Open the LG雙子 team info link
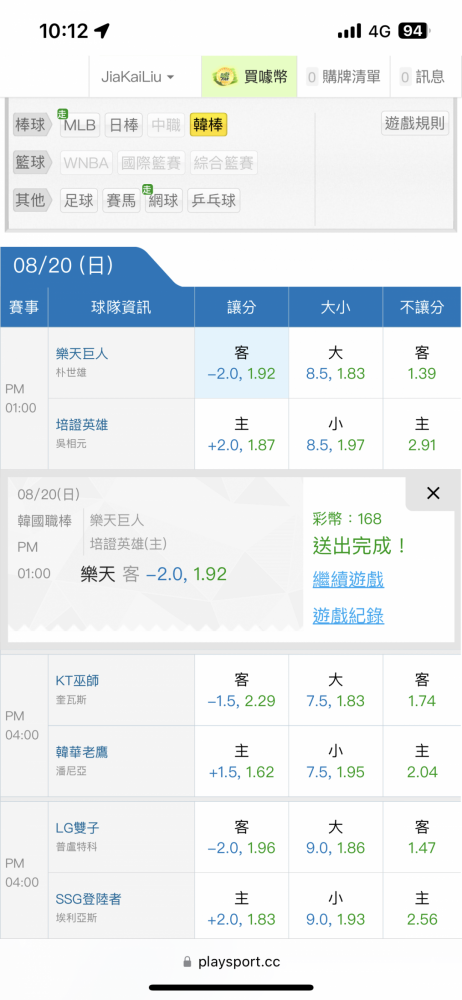 click(x=77, y=828)
